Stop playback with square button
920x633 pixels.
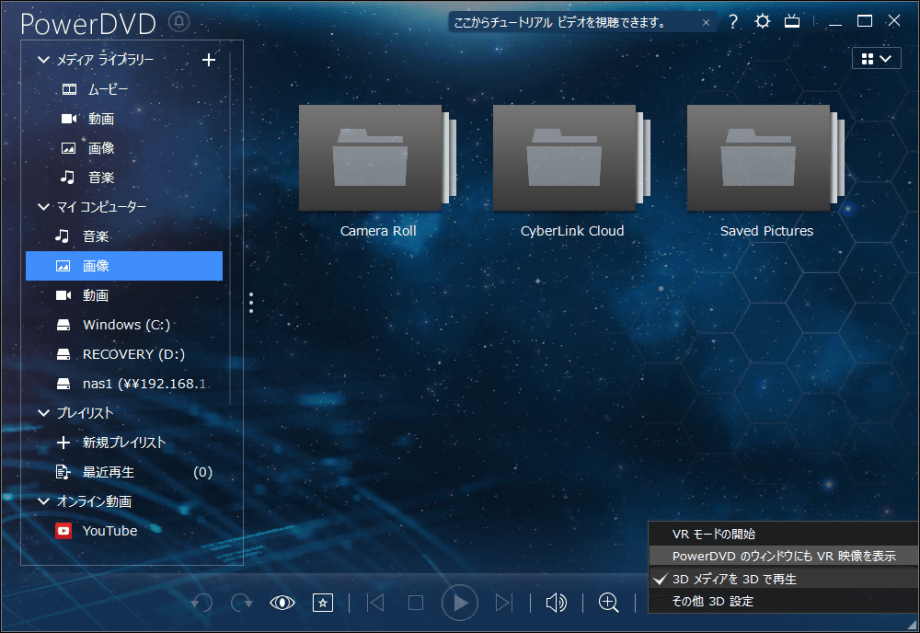(415, 602)
